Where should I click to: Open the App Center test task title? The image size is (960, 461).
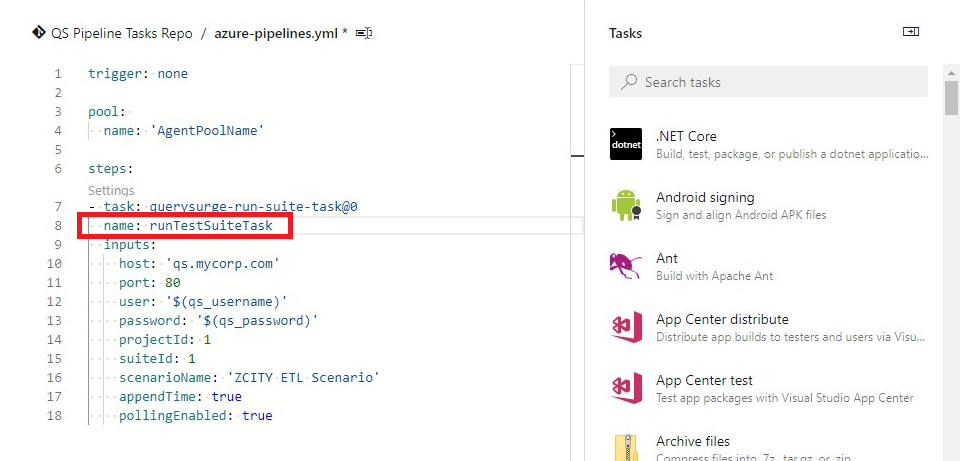coord(704,380)
